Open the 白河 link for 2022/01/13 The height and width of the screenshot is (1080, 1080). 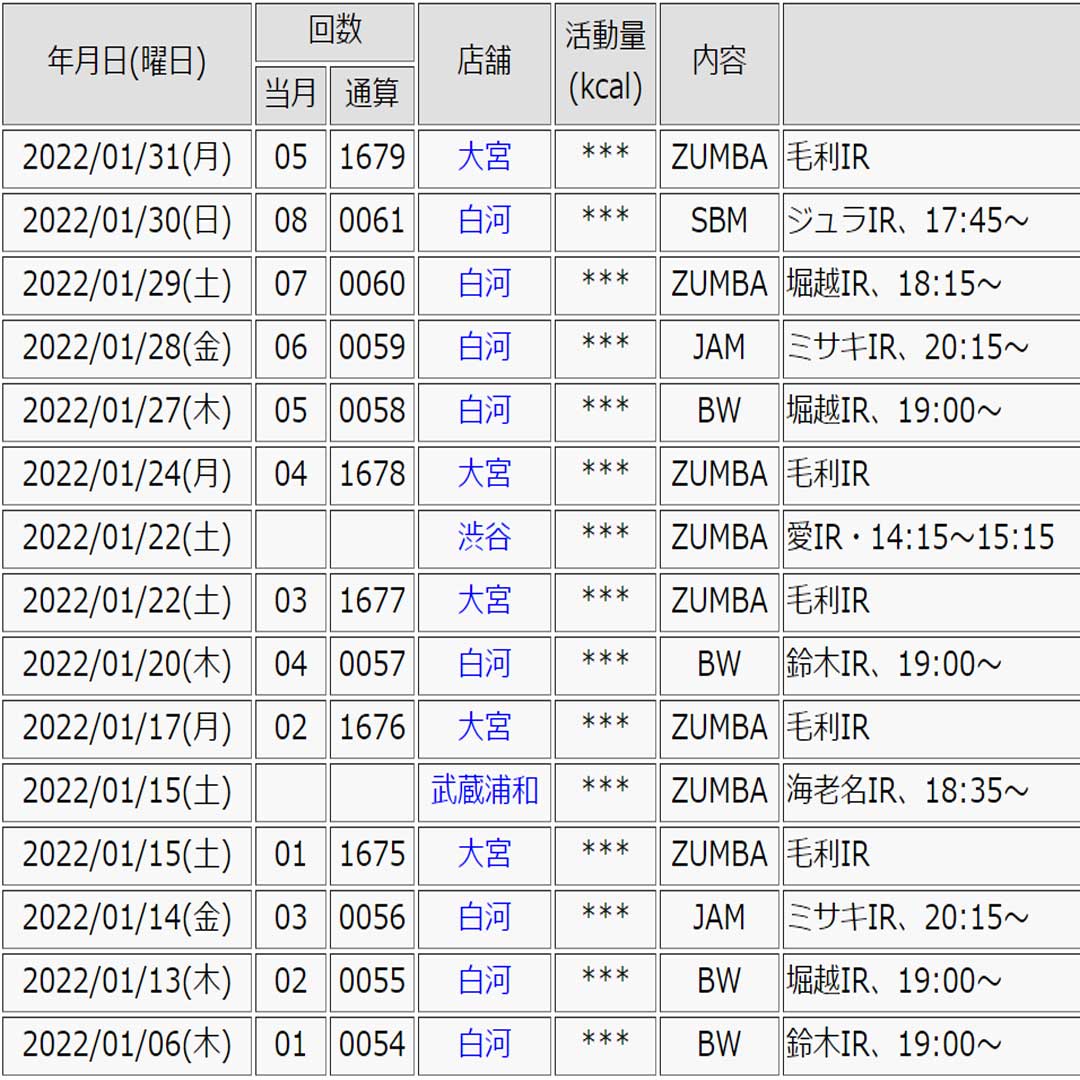(484, 981)
